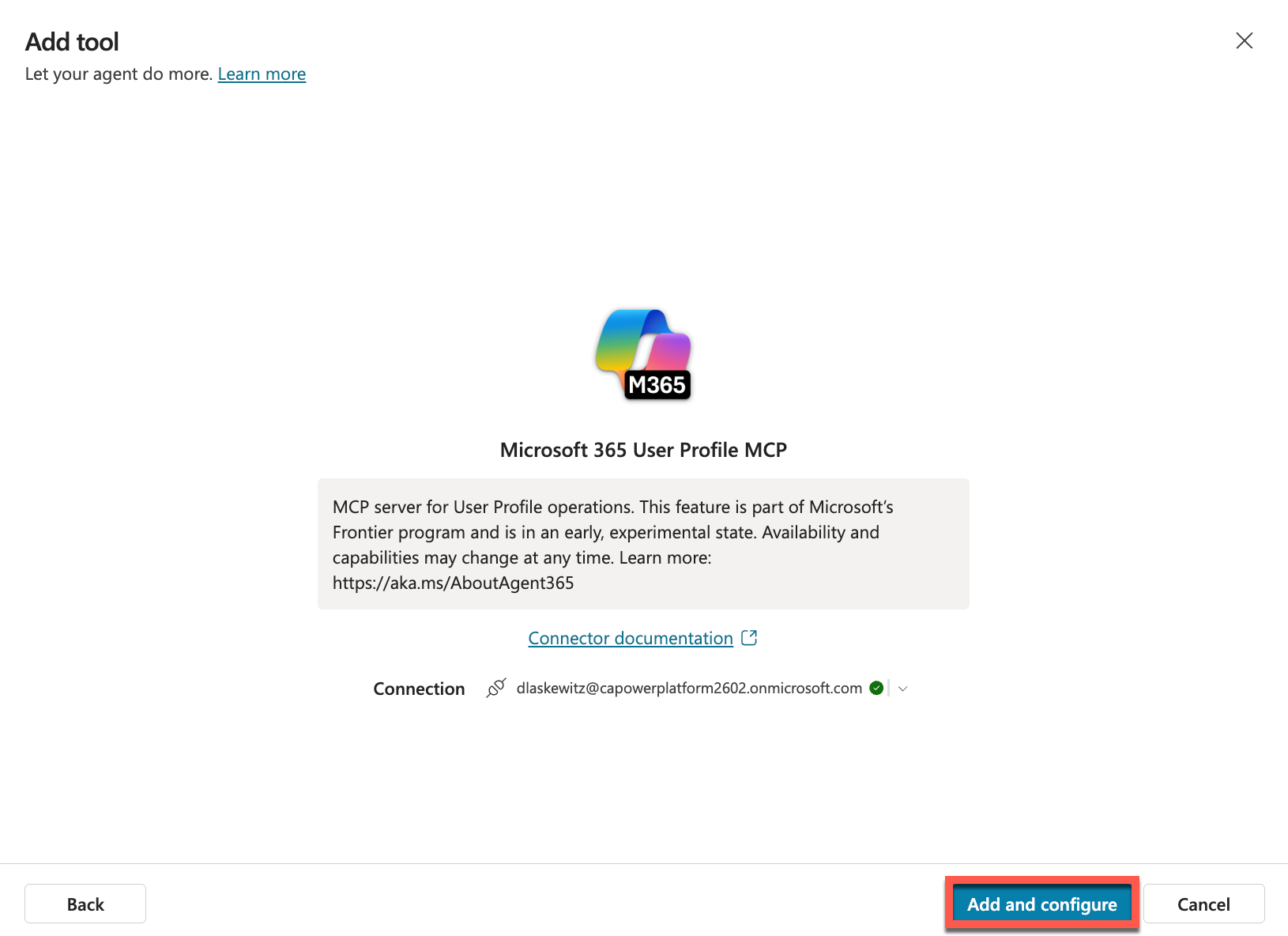The width and height of the screenshot is (1288, 936).
Task: Click the aka.ms/AboutAgent365 URL in the description
Action: point(453,583)
